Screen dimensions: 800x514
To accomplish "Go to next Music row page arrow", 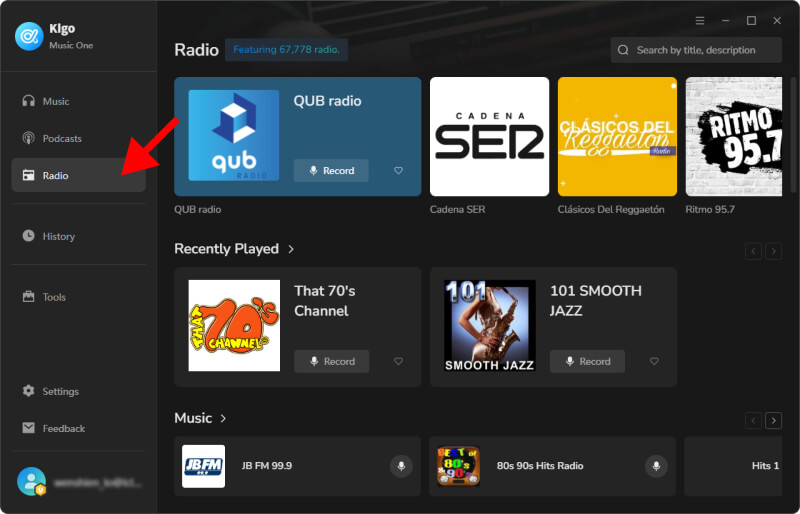I will click(x=773, y=421).
